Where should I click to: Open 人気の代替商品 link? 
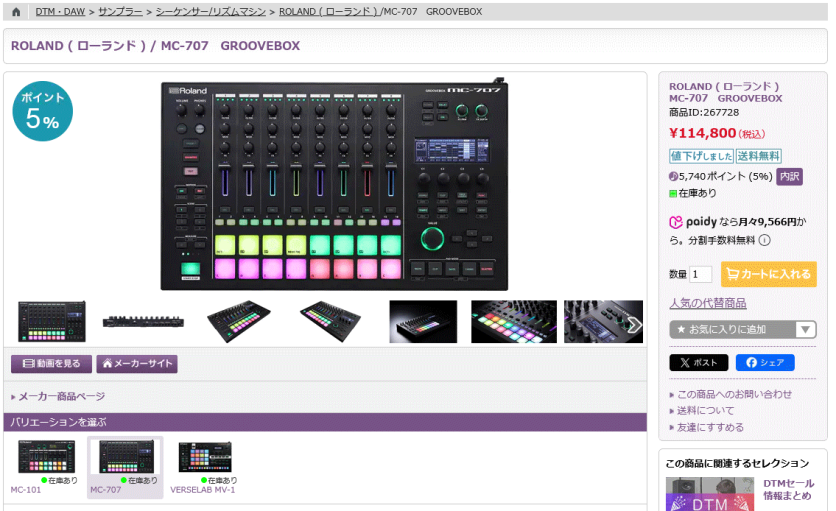707,304
